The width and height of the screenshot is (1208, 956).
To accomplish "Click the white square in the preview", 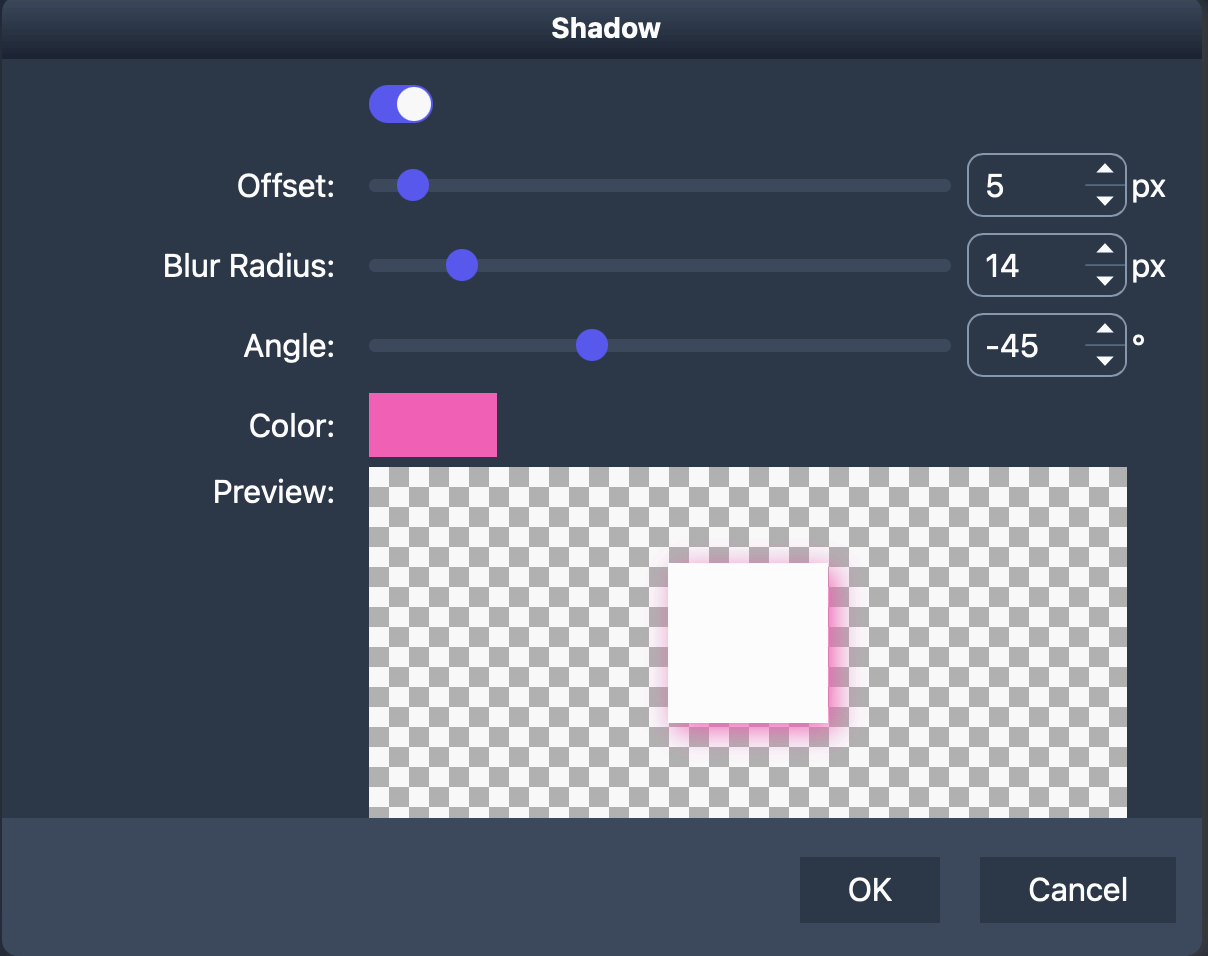I will coord(748,643).
